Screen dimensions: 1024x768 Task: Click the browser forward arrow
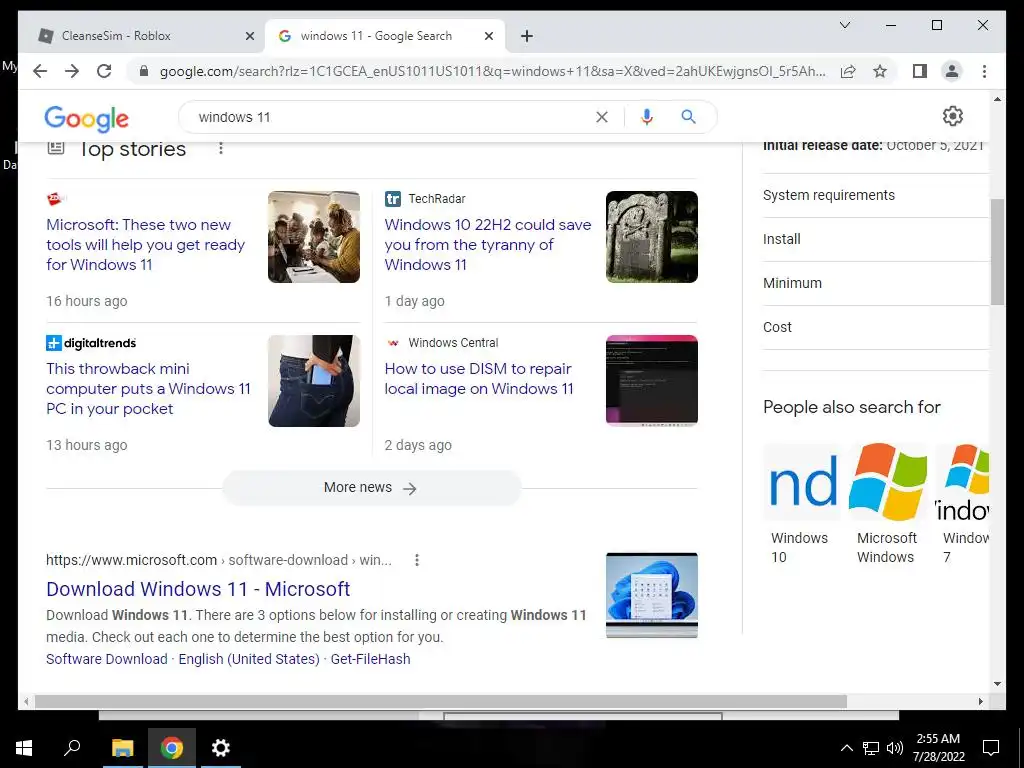72,71
